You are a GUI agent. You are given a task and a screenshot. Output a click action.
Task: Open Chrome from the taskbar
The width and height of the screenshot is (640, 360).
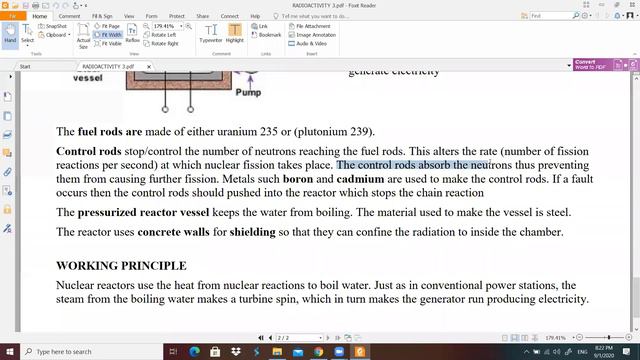(x=318, y=351)
